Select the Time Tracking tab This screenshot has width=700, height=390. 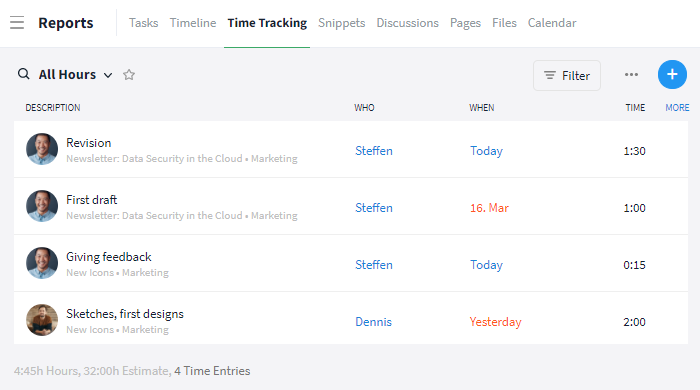pyautogui.click(x=267, y=23)
